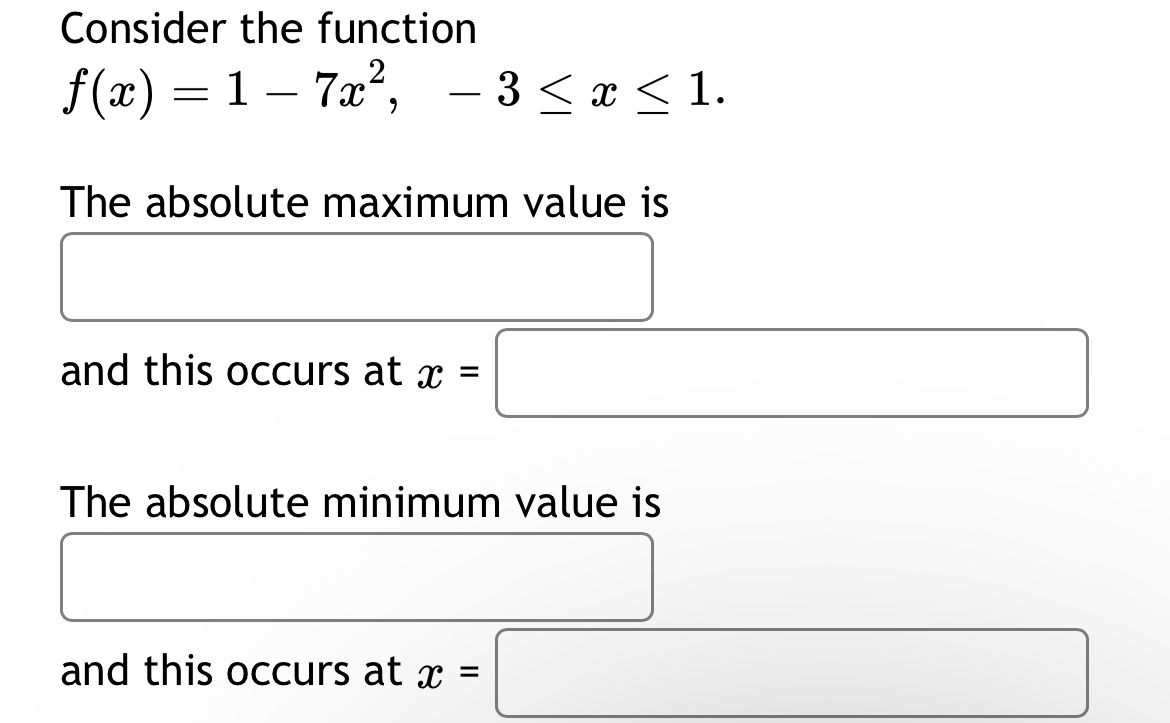Screen dimensions: 1170x723
Task: Click the absolute minimum value input box
Action: [355, 576]
